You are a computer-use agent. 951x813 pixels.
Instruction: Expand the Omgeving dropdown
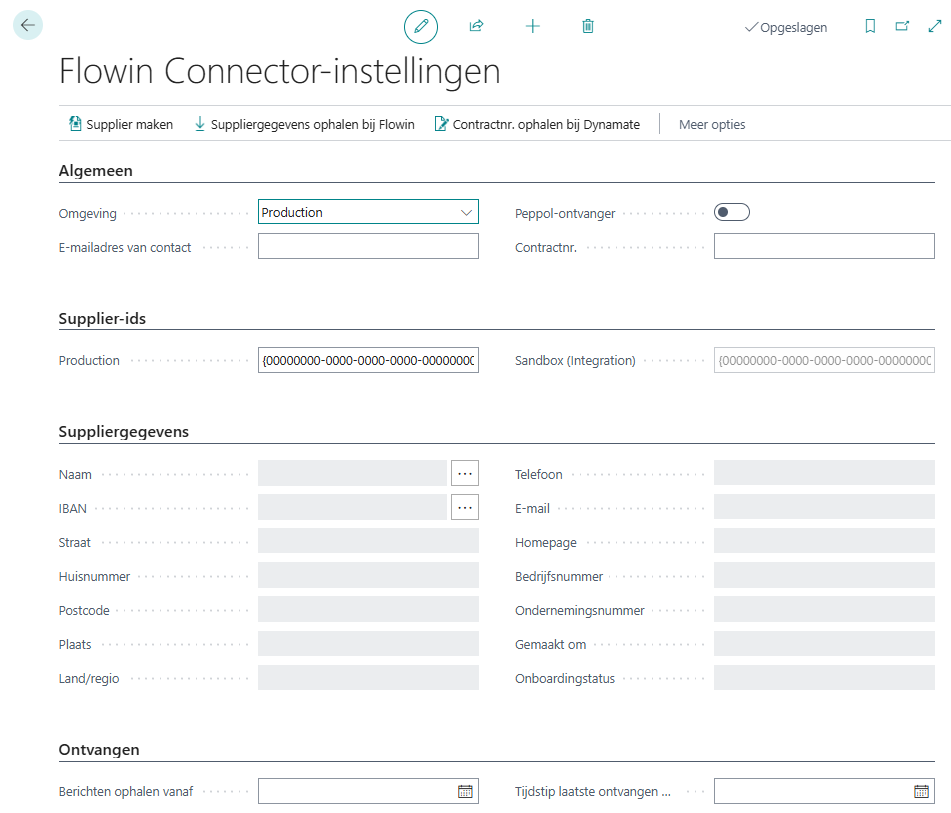pos(466,212)
